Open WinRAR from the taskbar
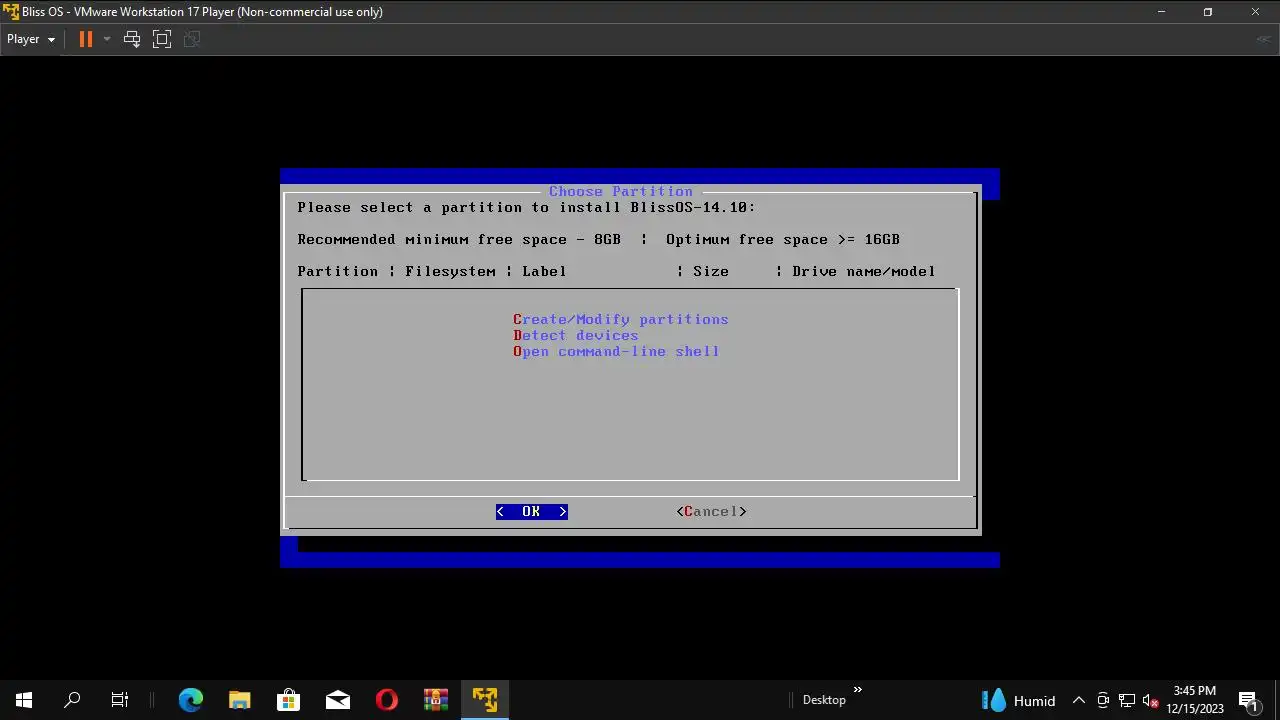Image resolution: width=1280 pixels, height=720 pixels. click(x=435, y=700)
